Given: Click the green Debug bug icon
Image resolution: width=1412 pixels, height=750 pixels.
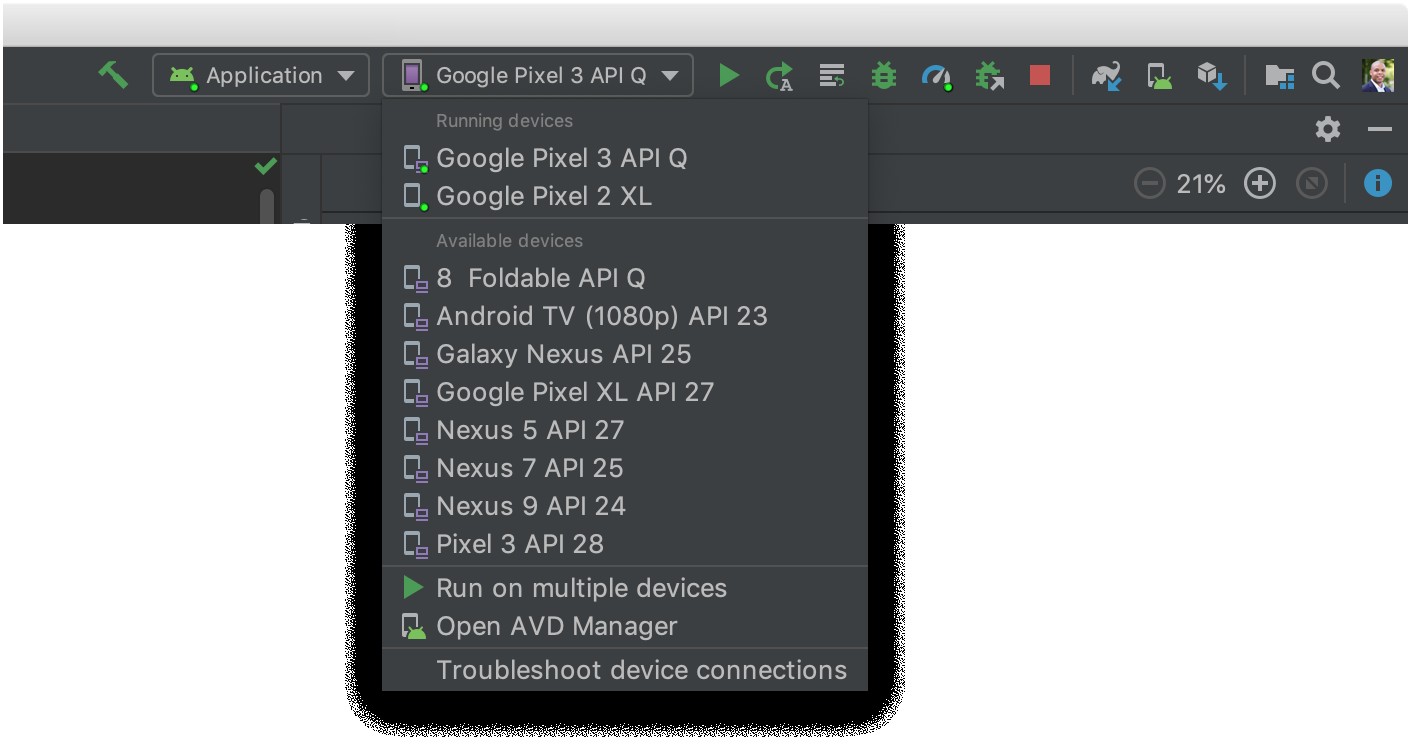Looking at the screenshot, I should (884, 76).
